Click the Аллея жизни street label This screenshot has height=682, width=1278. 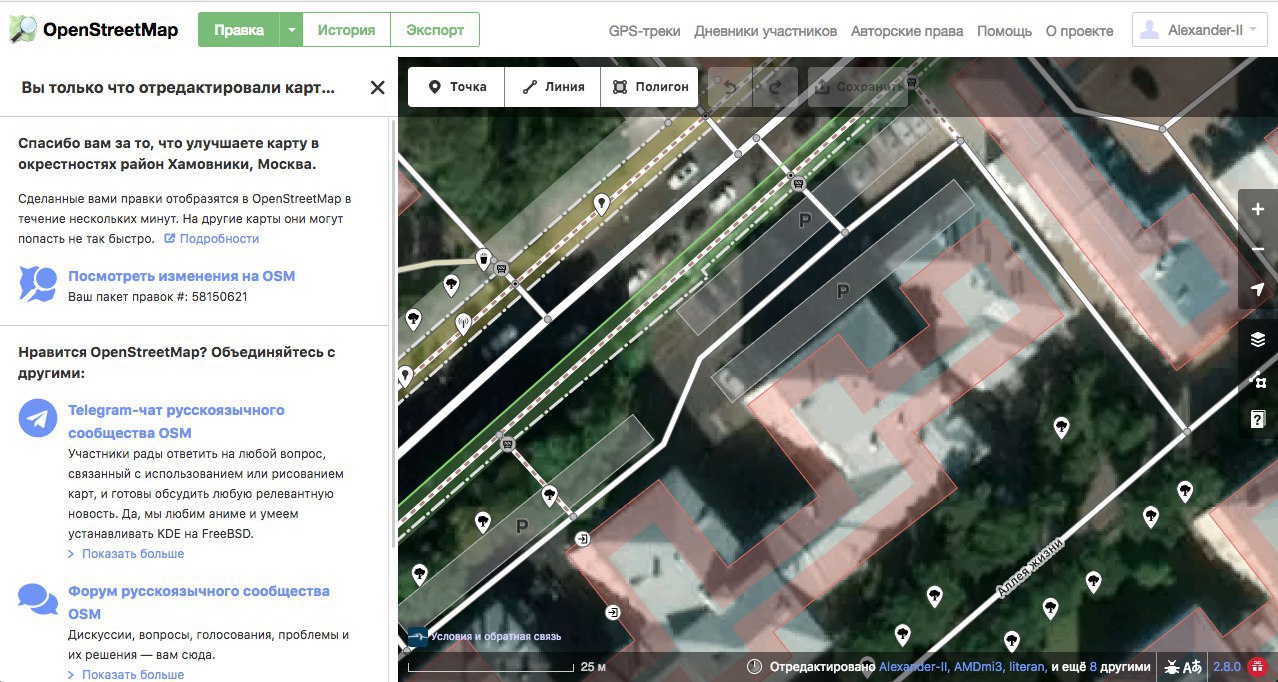click(x=1029, y=568)
